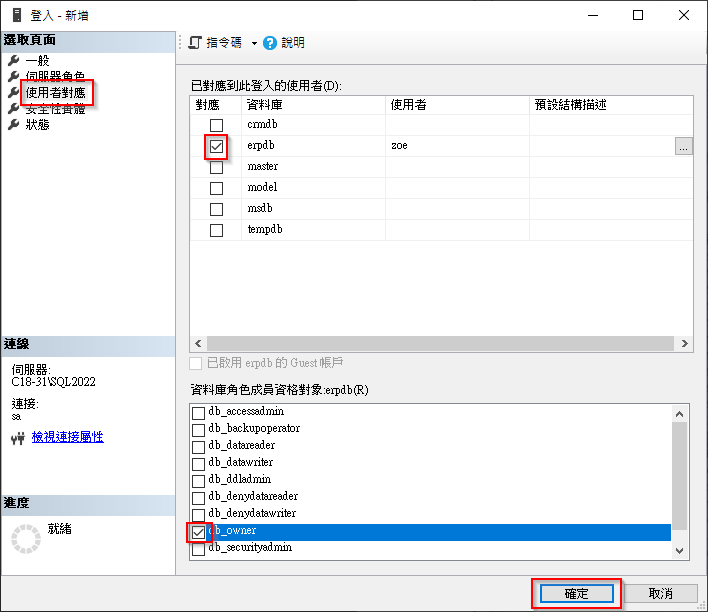Enable the db_accessadmin role checkbox
This screenshot has width=708, height=612.
point(198,413)
